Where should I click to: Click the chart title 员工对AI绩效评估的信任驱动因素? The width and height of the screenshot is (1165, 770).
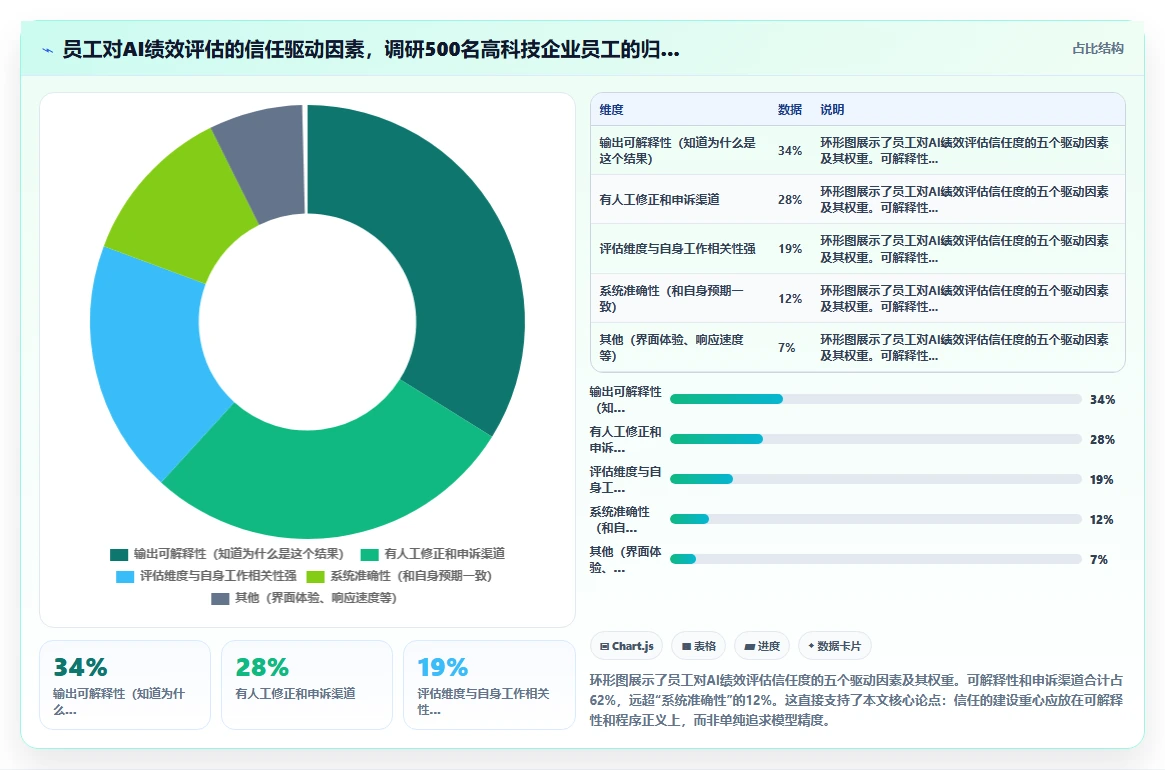pos(371,50)
